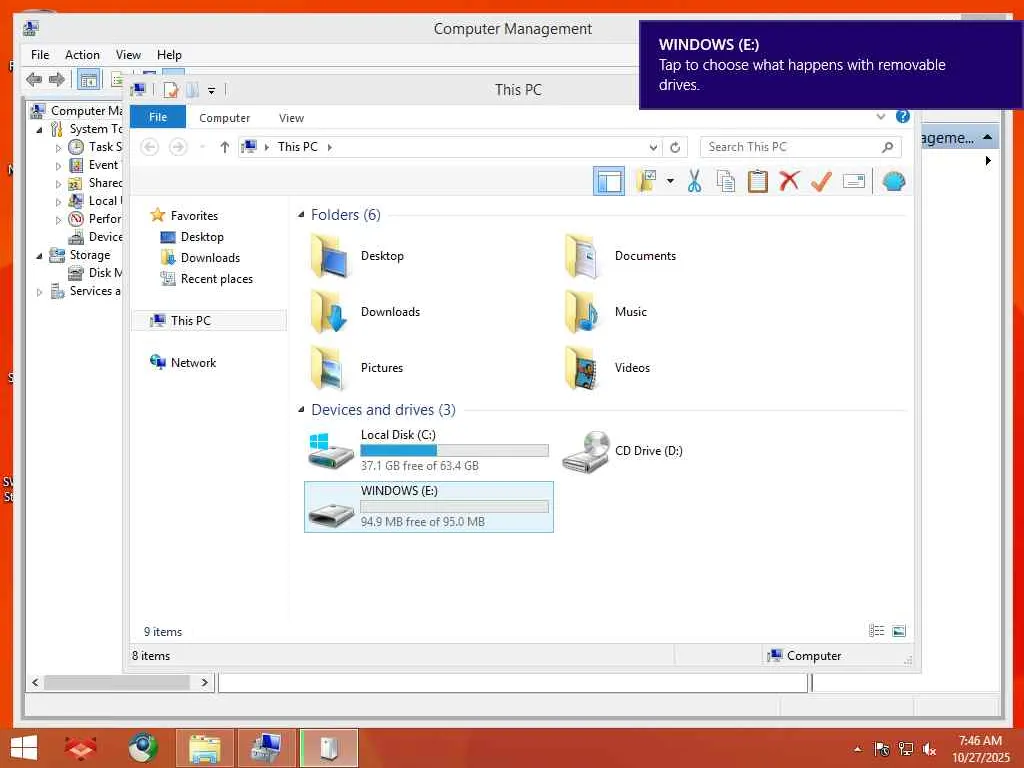Select Local Disk (C:) drive
Image resolution: width=1024 pixels, height=768 pixels.
point(428,451)
